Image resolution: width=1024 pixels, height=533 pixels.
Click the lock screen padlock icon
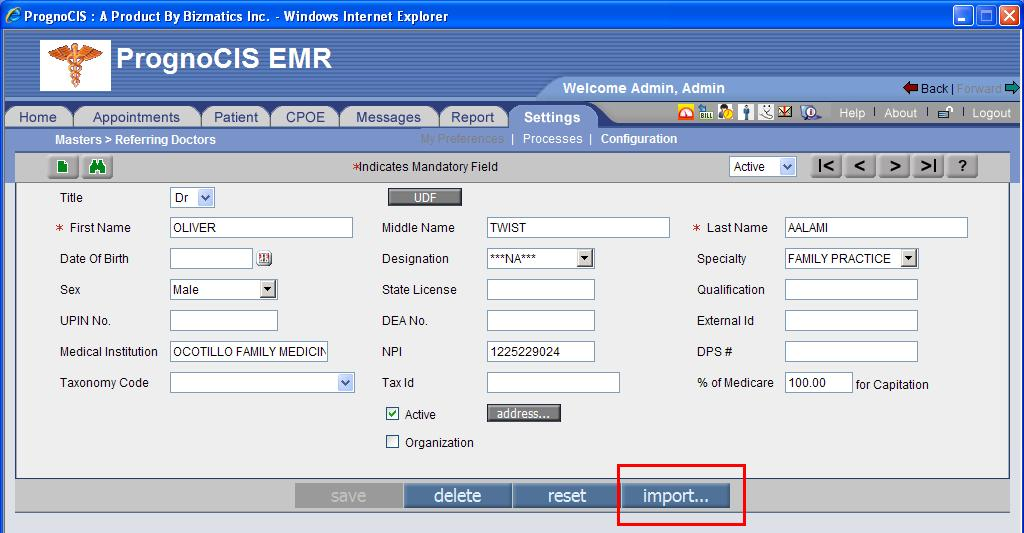[944, 113]
